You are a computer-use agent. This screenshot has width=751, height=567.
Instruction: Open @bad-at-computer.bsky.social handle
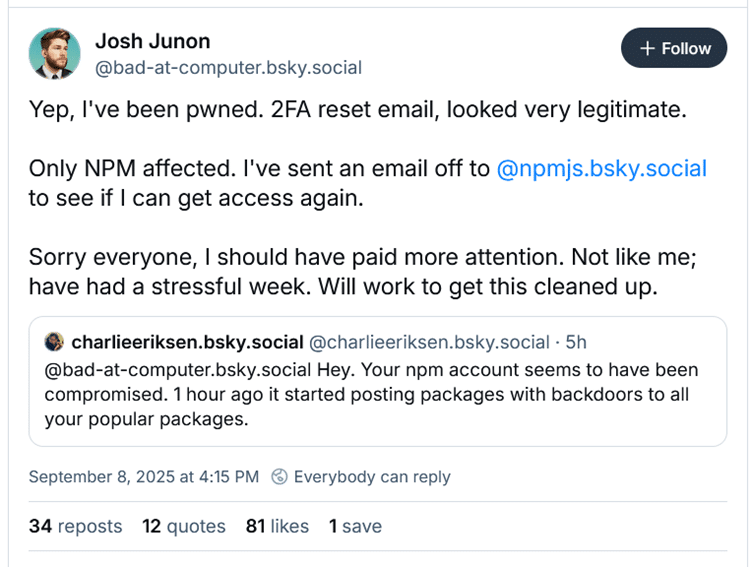228,68
